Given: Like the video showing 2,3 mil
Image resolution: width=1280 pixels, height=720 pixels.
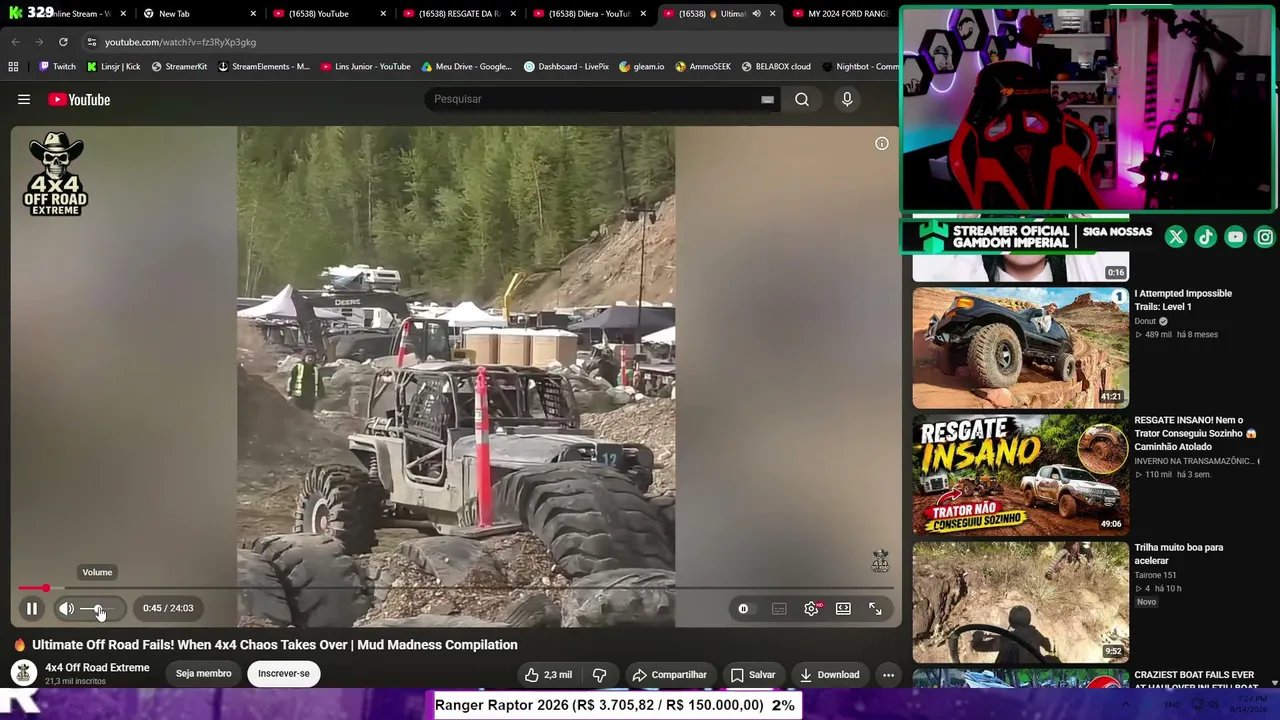Looking at the screenshot, I should coord(549,675).
